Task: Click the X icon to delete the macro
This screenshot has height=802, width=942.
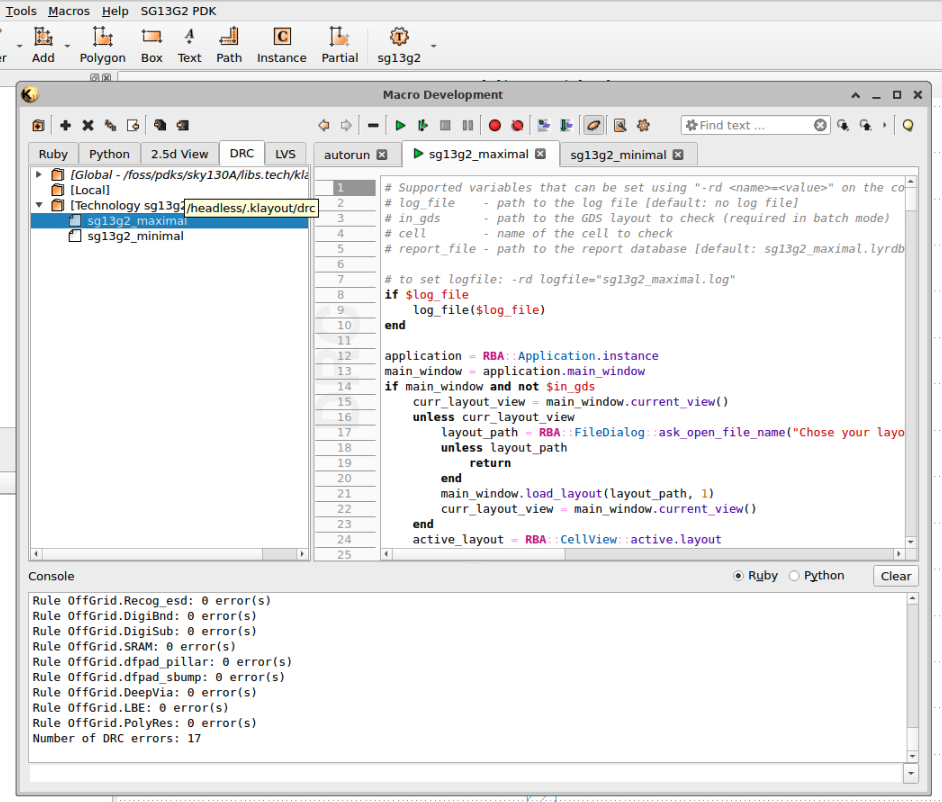Action: (88, 125)
